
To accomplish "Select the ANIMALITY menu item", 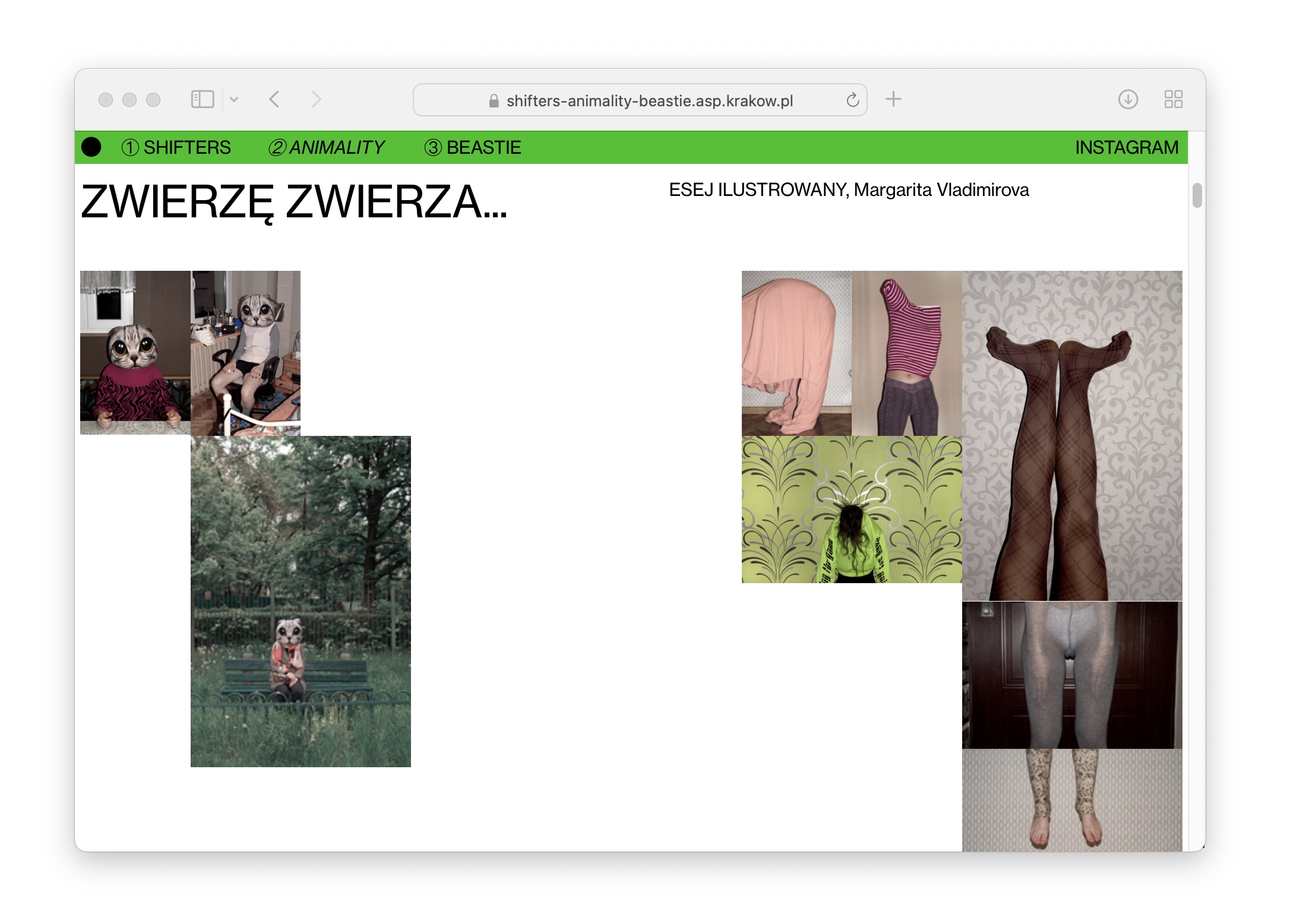I will (x=327, y=147).
